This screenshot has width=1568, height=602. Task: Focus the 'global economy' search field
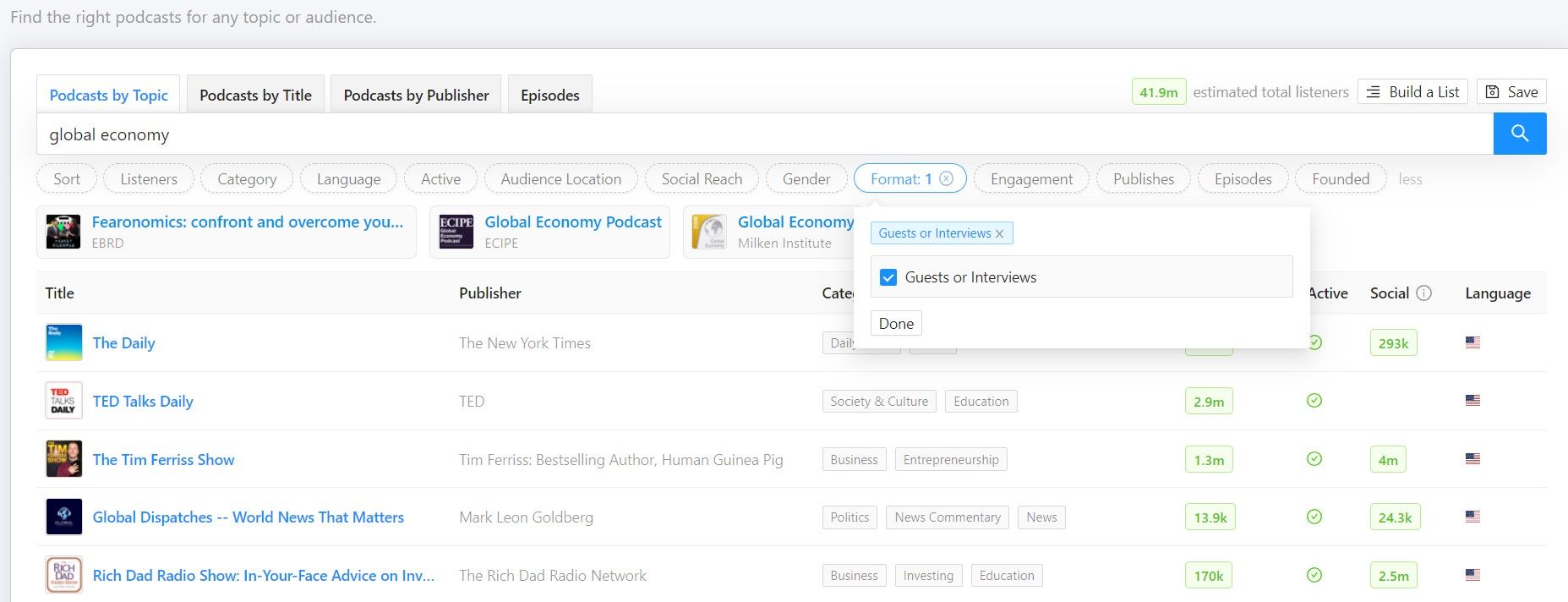(x=765, y=134)
